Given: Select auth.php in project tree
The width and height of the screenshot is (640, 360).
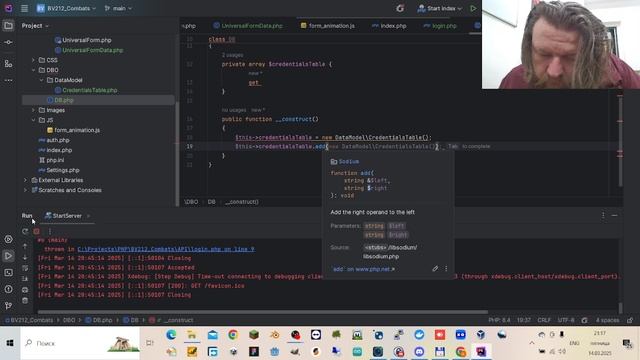Looking at the screenshot, I should tap(58, 140).
